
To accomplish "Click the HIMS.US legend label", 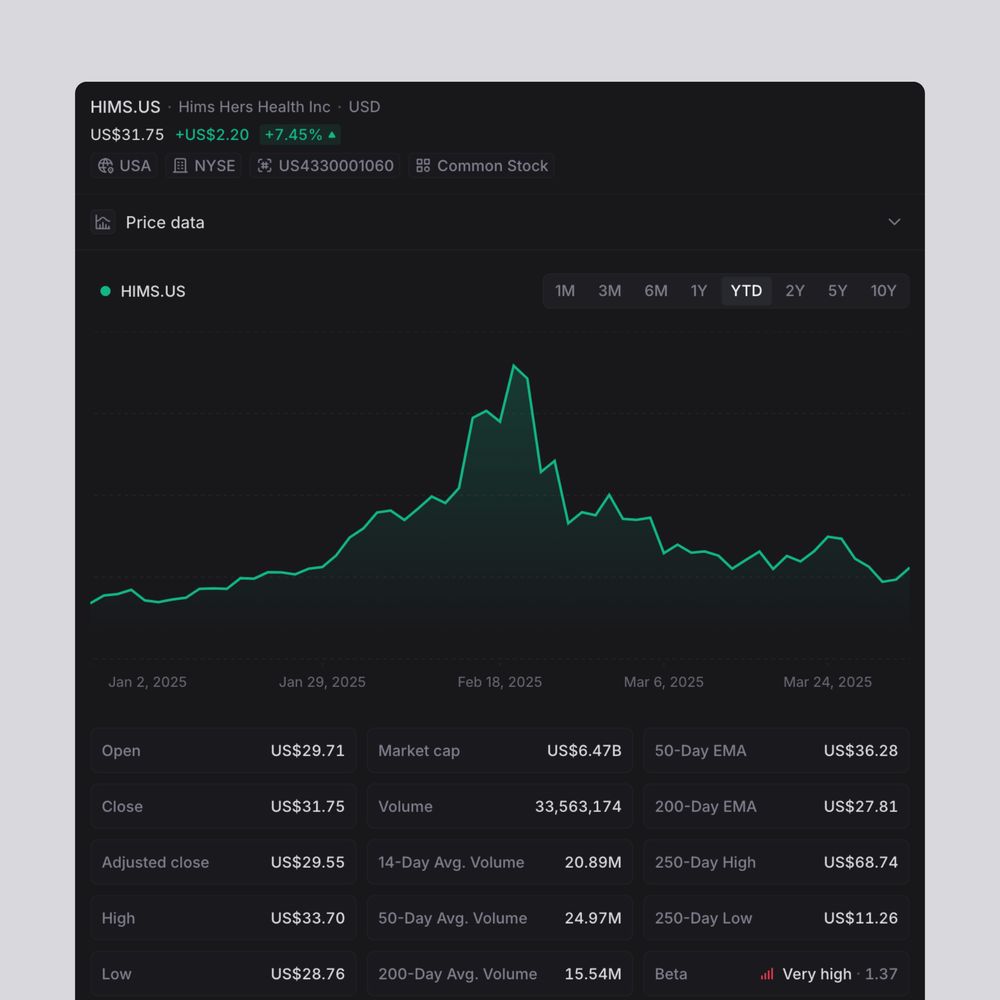I will tap(153, 291).
